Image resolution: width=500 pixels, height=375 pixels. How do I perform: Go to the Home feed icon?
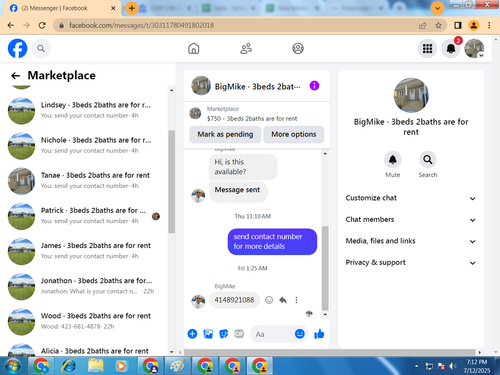(193, 49)
